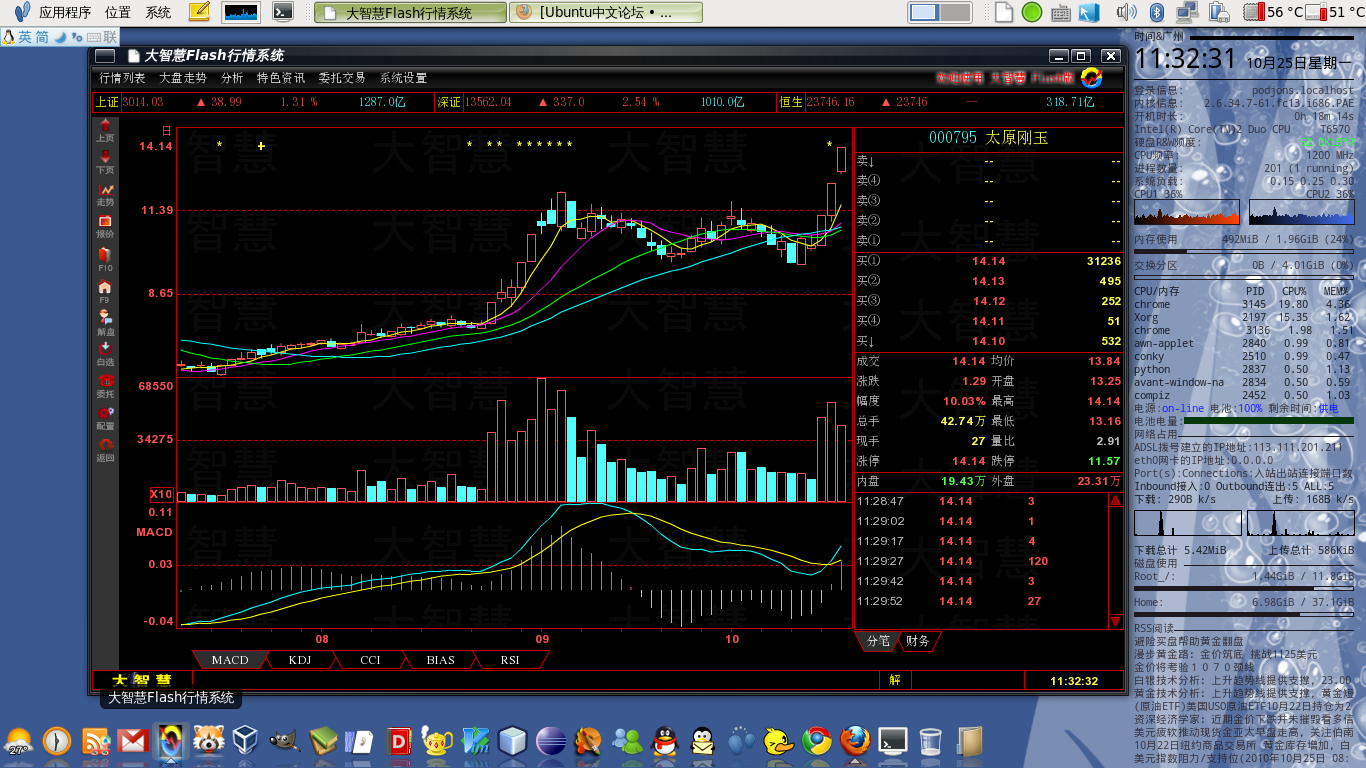Open the 走势 trend chart icon
1366x768 pixels.
[x=105, y=195]
